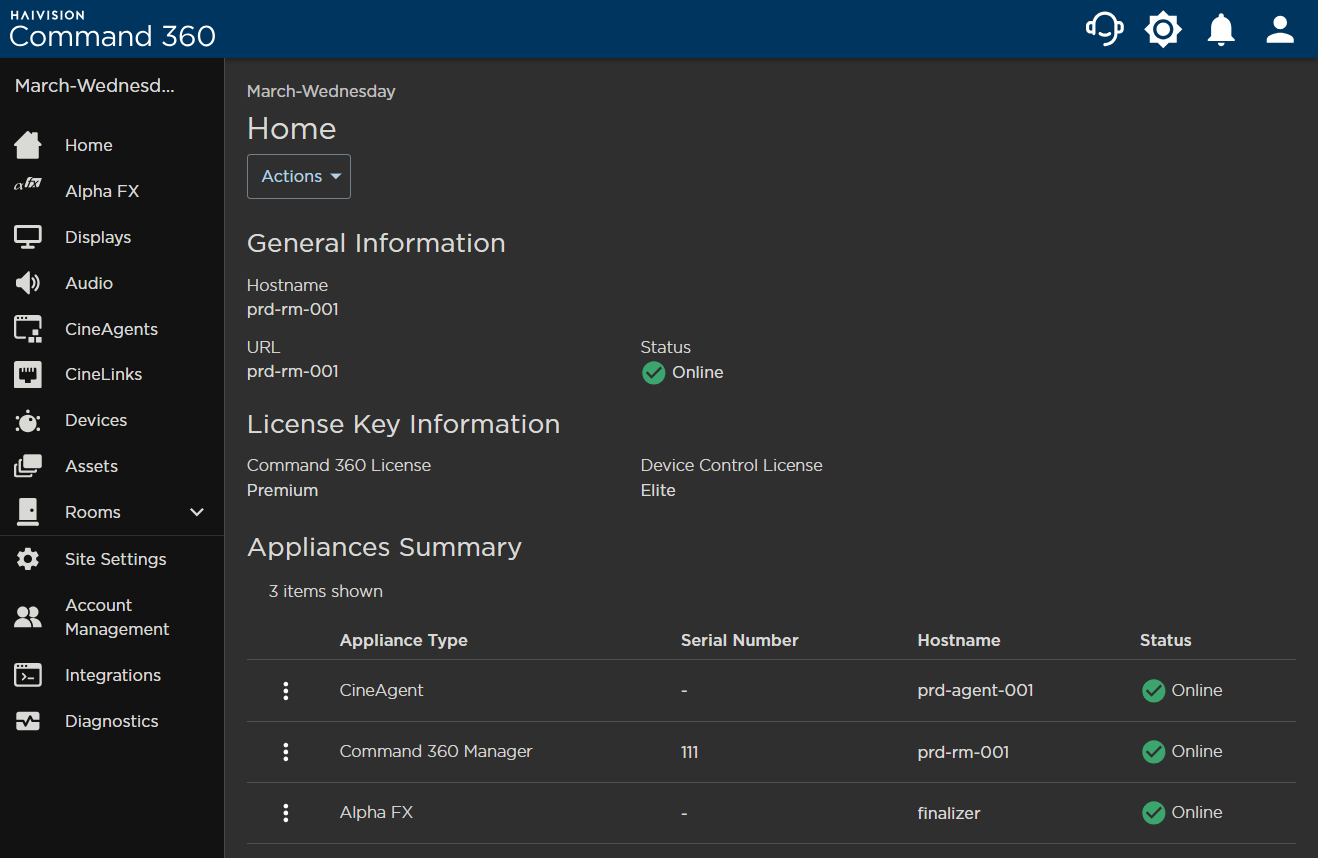Open the support headset icon
Image resolution: width=1318 pixels, height=858 pixels.
(x=1104, y=29)
